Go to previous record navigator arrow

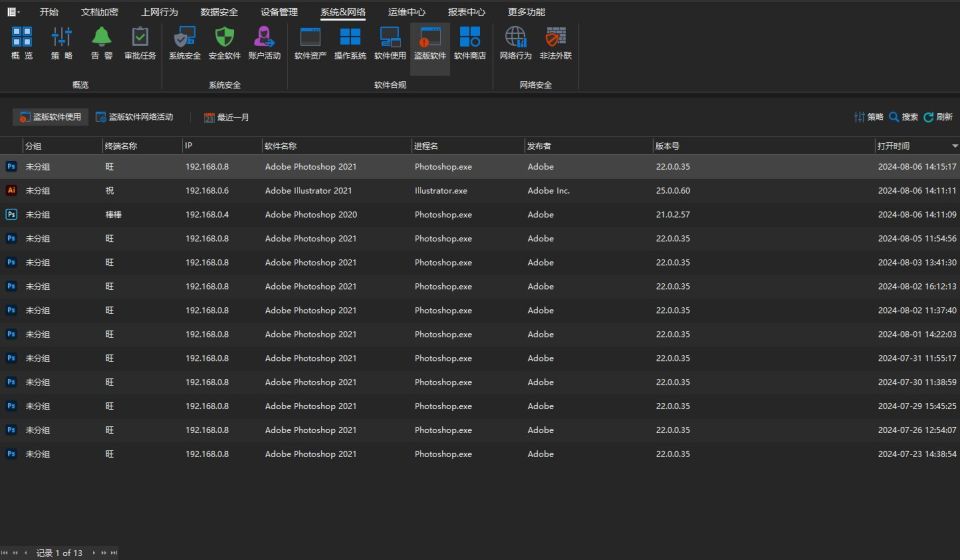point(26,553)
